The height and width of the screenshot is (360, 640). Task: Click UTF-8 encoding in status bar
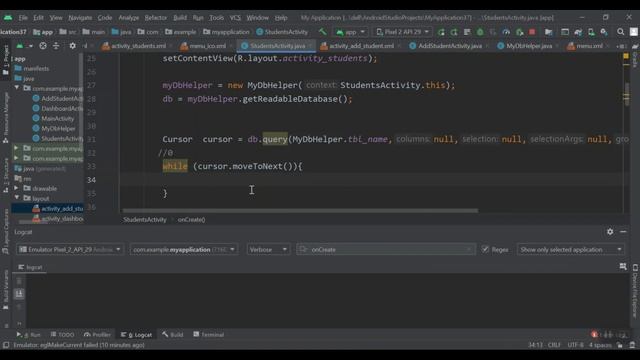[x=575, y=345]
